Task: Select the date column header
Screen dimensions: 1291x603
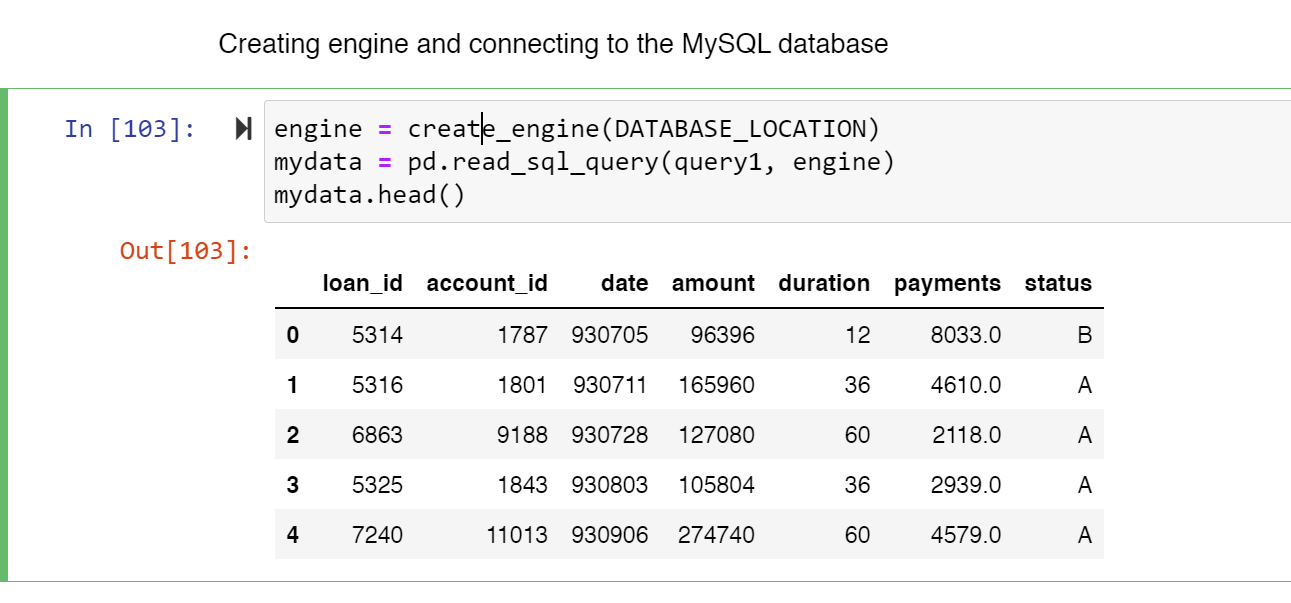Action: click(624, 283)
